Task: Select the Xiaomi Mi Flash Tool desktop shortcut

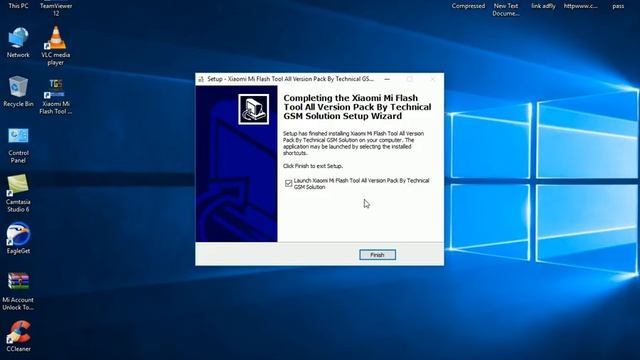Action: [56, 96]
